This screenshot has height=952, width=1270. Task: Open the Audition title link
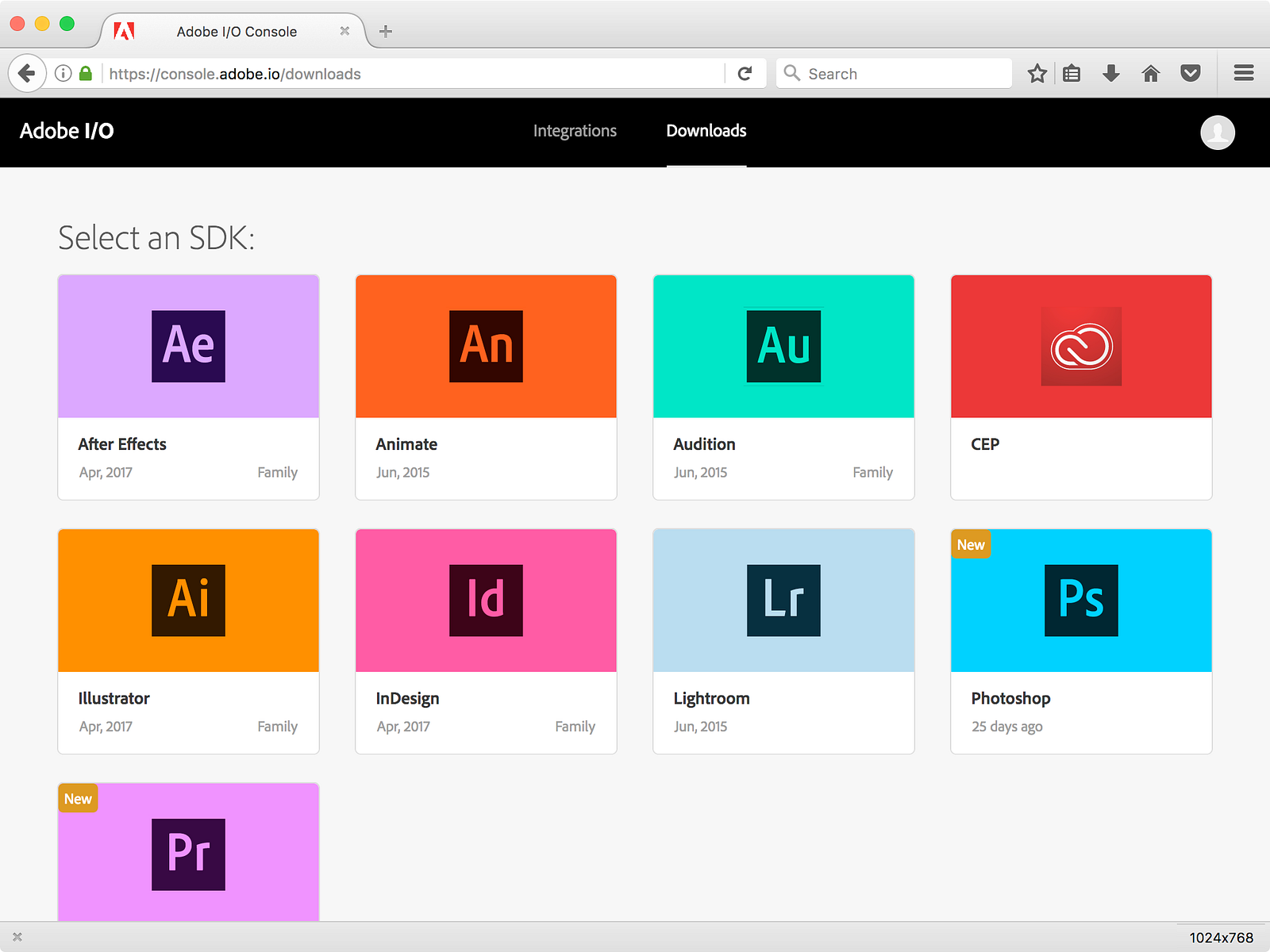[x=704, y=444]
